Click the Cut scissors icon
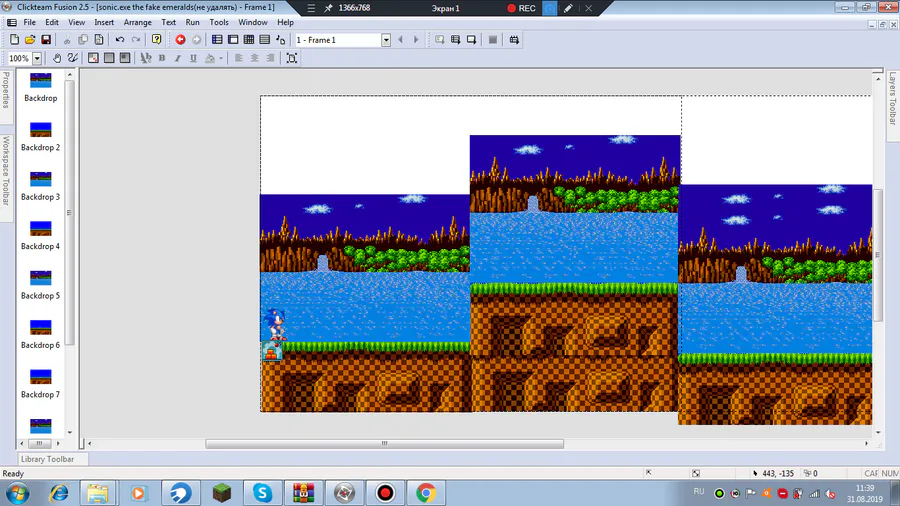 pos(67,40)
